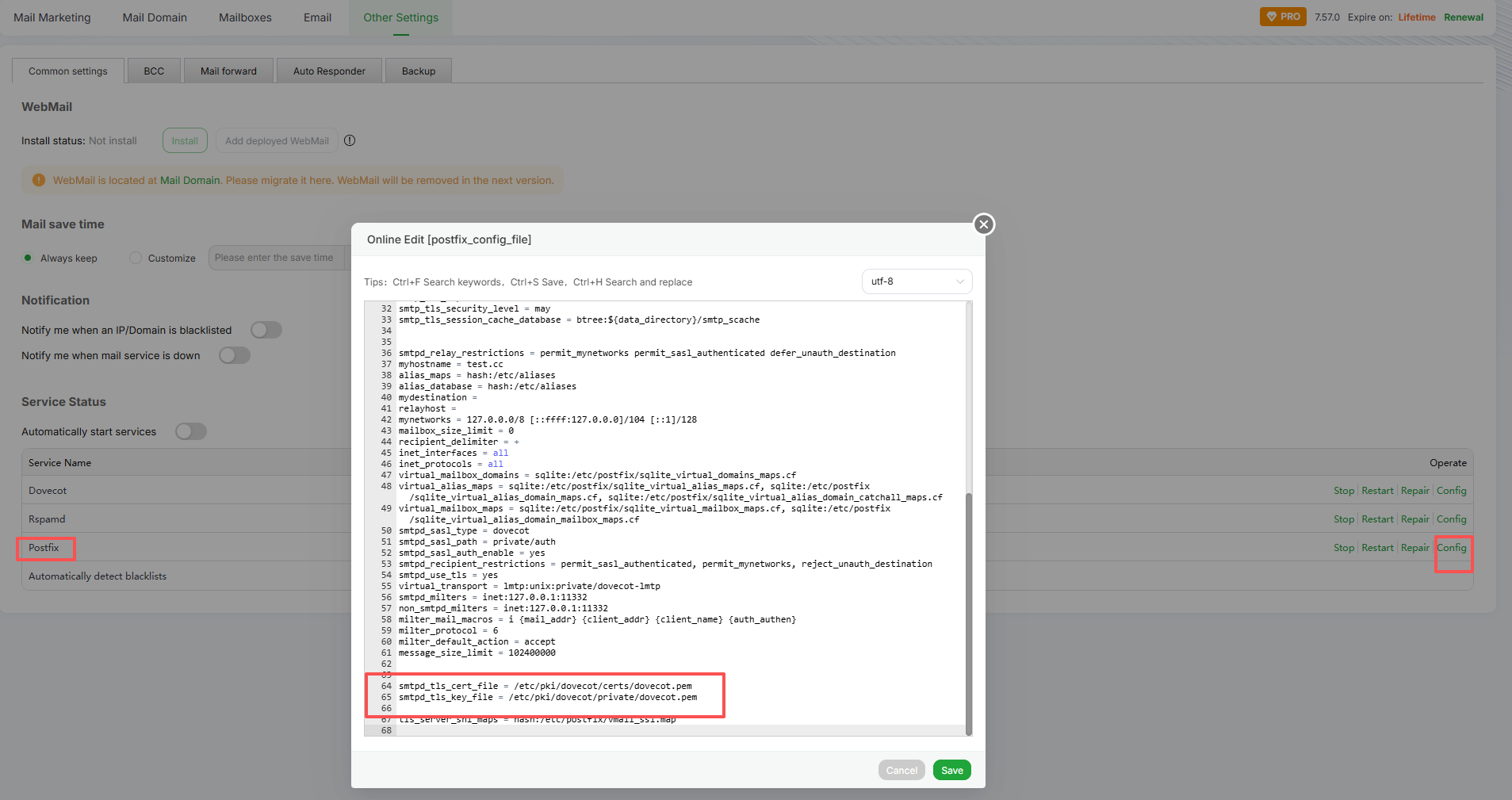Restart the Postfix service
Image resolution: width=1512 pixels, height=800 pixels.
pos(1377,548)
